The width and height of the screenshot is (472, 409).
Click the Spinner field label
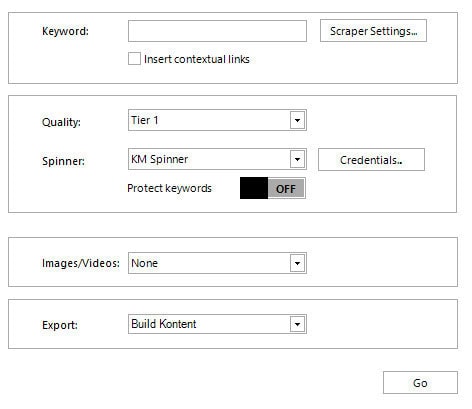tap(63, 161)
